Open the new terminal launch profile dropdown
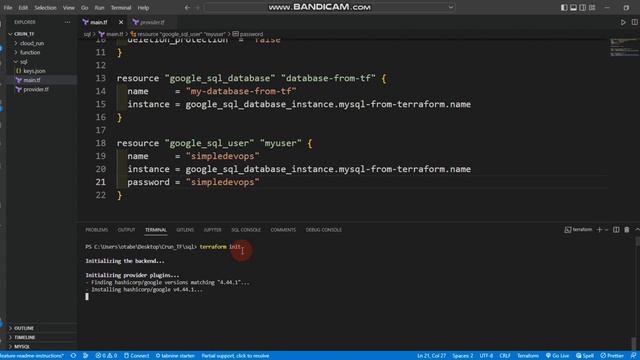Image resolution: width=640 pixels, height=360 pixels. point(607,230)
